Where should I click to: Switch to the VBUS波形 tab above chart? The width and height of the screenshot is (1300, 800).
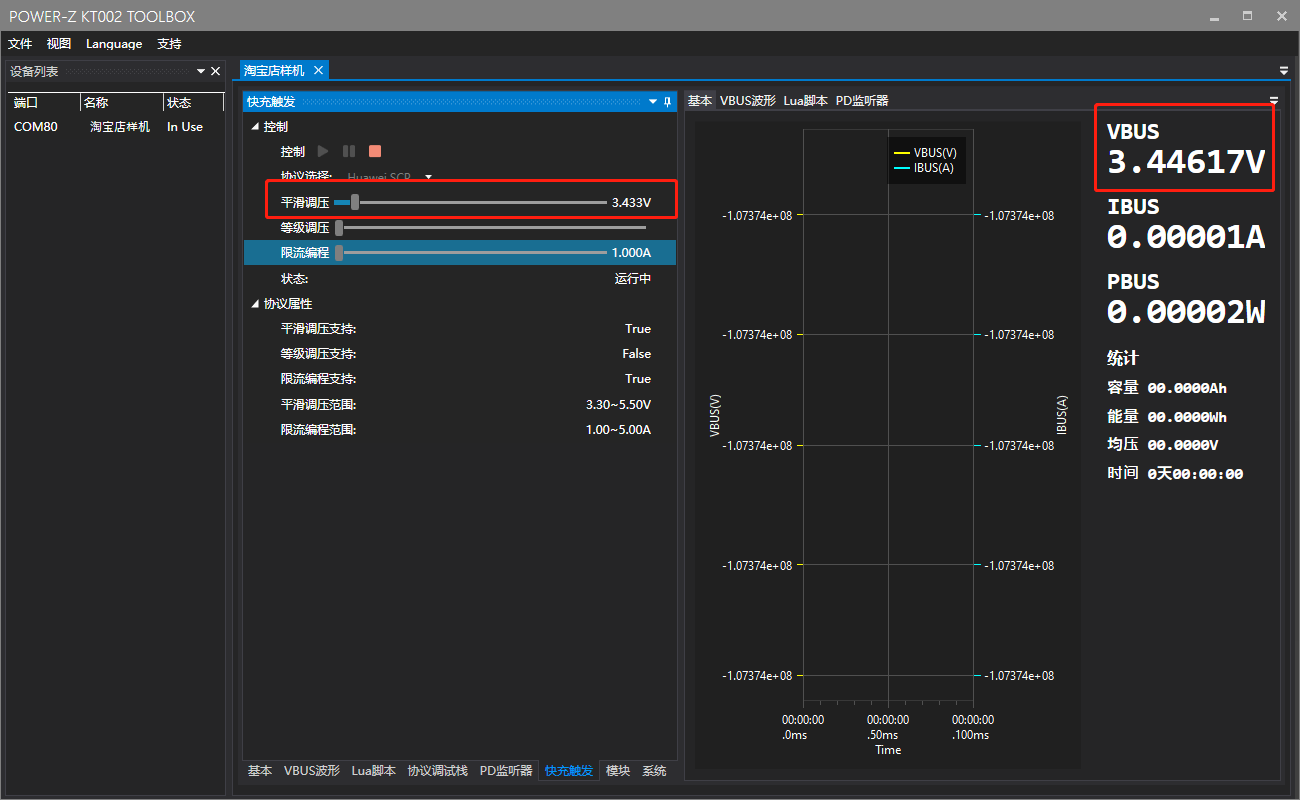pyautogui.click(x=748, y=100)
